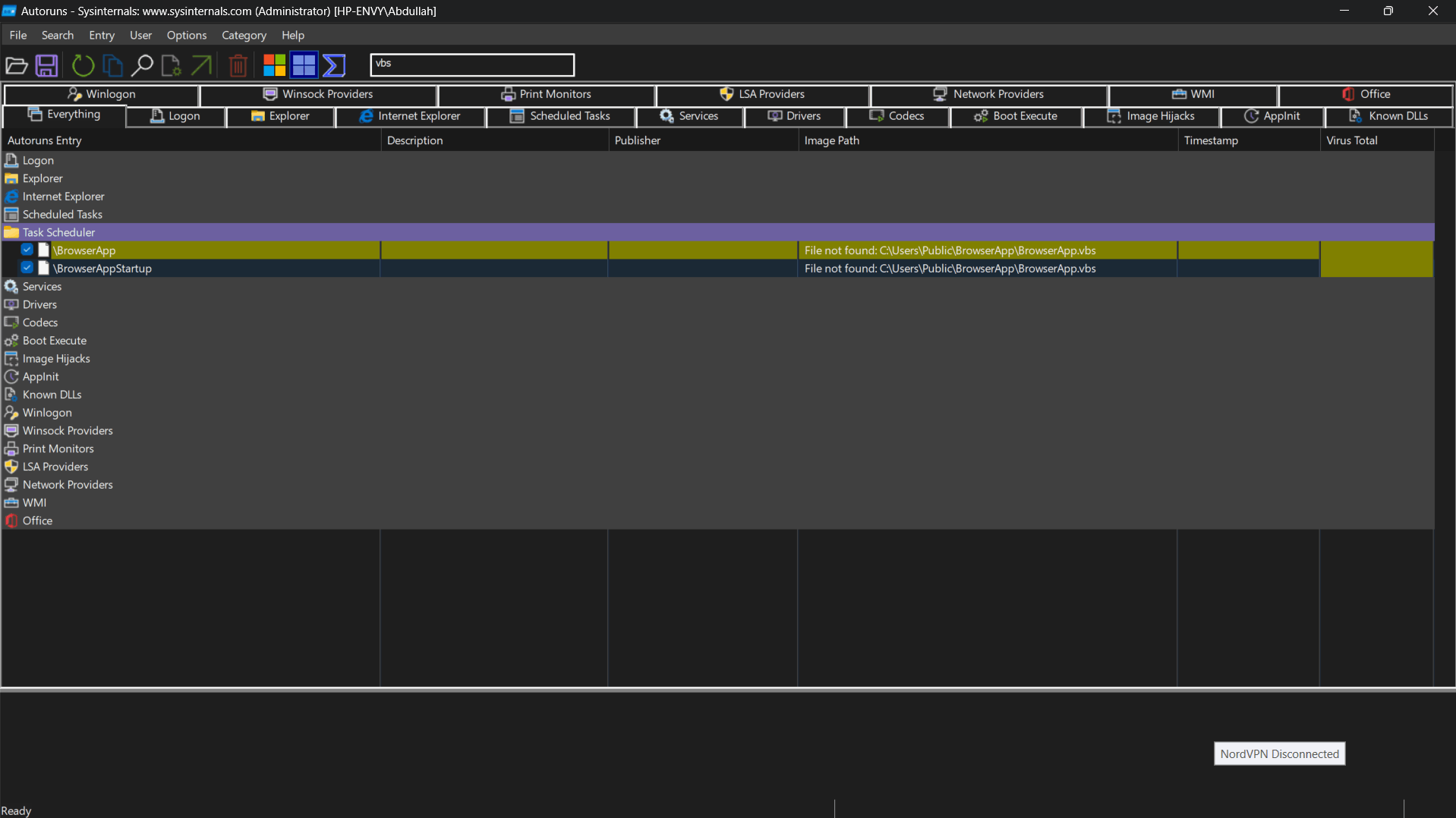Open the Category menu

point(244,35)
